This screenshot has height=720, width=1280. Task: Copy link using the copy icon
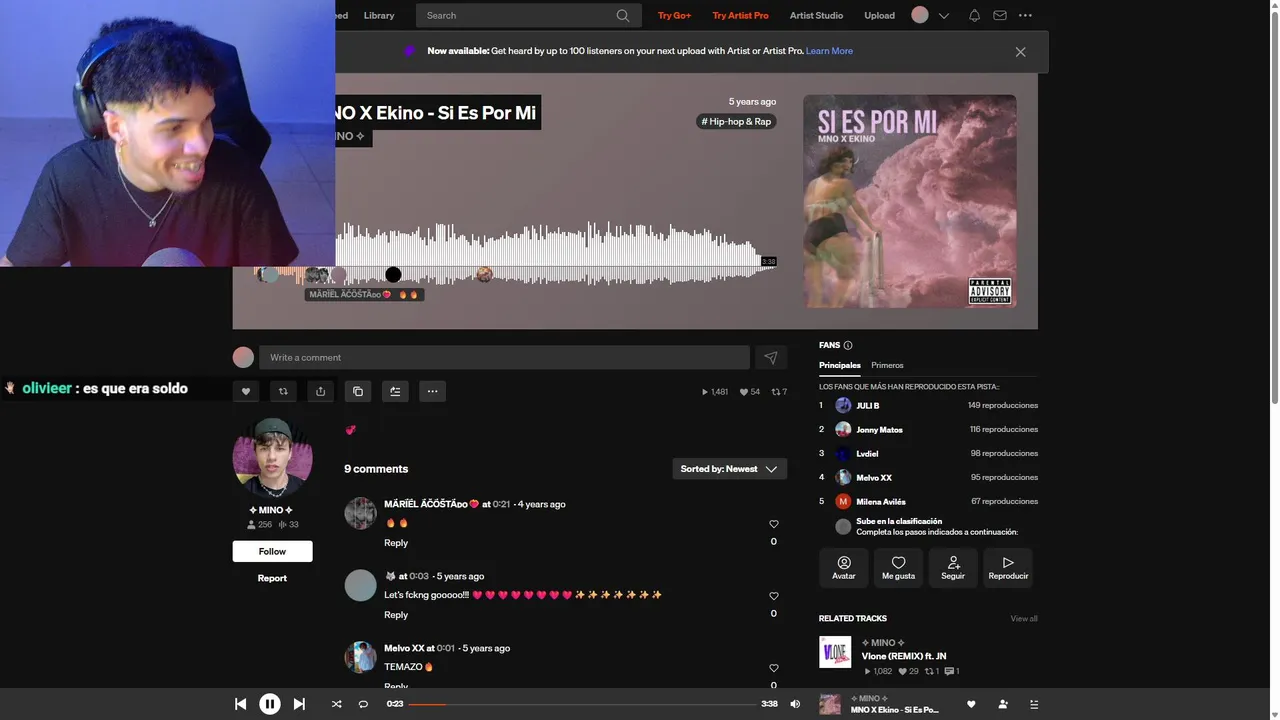[x=358, y=391]
